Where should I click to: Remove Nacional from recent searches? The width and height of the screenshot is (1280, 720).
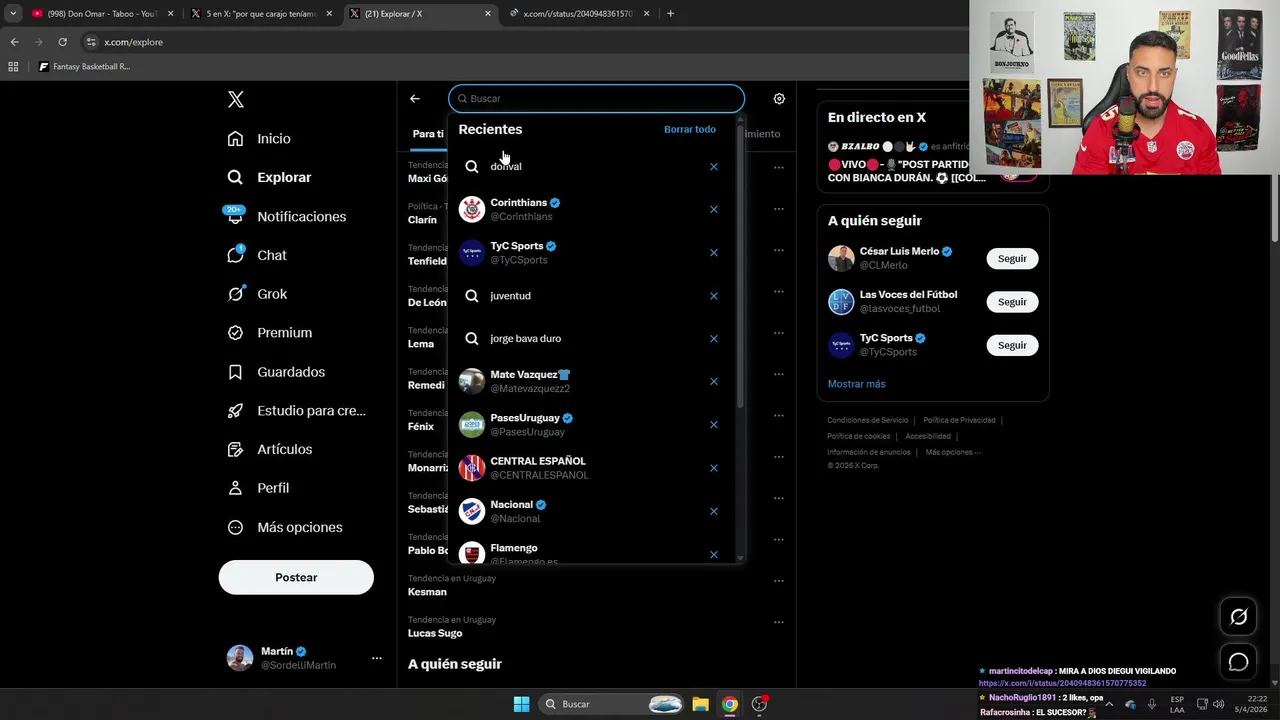point(714,511)
